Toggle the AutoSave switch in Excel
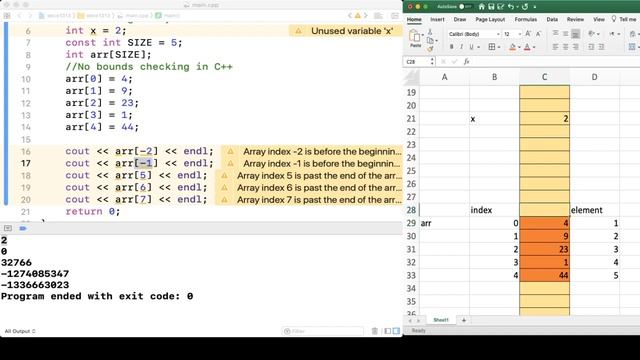Image resolution: width=640 pixels, height=360 pixels. (465, 7)
